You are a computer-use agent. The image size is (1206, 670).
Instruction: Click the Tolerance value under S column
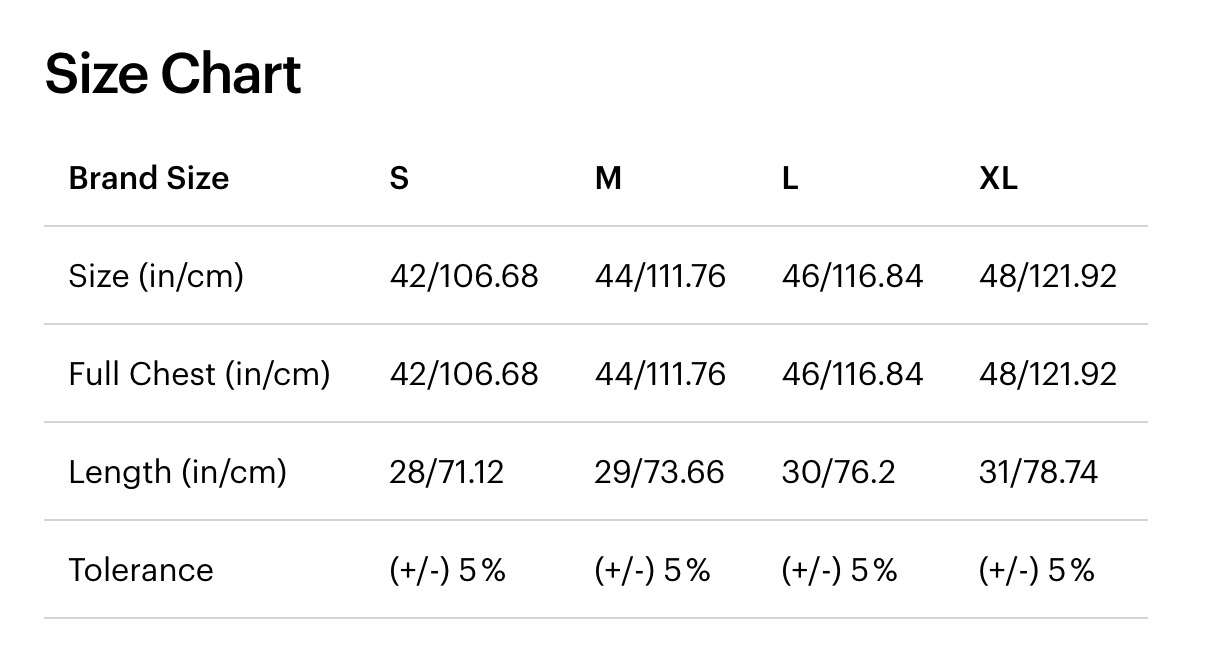coord(448,570)
